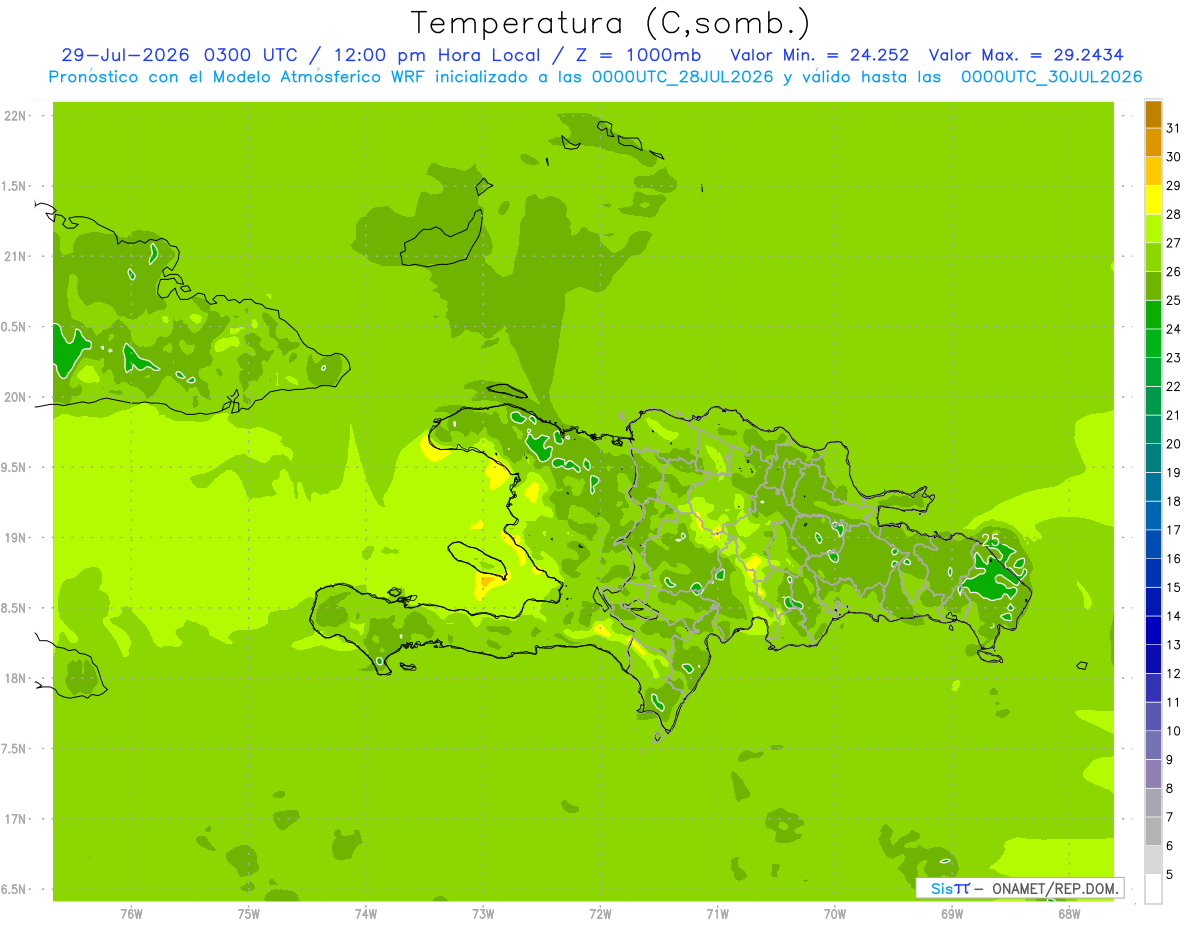Click the "29-Jul-2026 0300 UTC" date text
This screenshot has height=927, width=1200.
(x=179, y=55)
